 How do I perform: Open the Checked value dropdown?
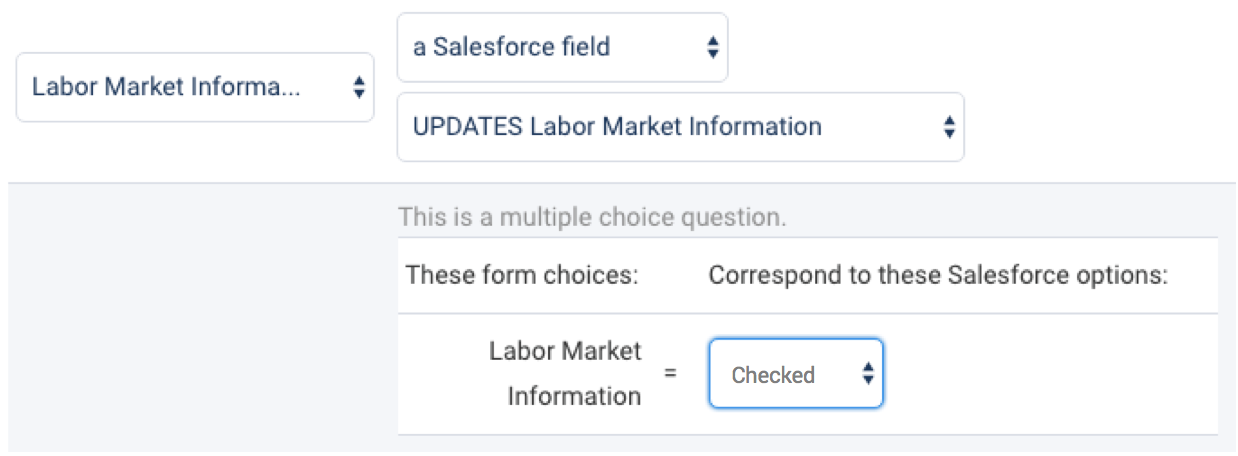[x=795, y=375]
